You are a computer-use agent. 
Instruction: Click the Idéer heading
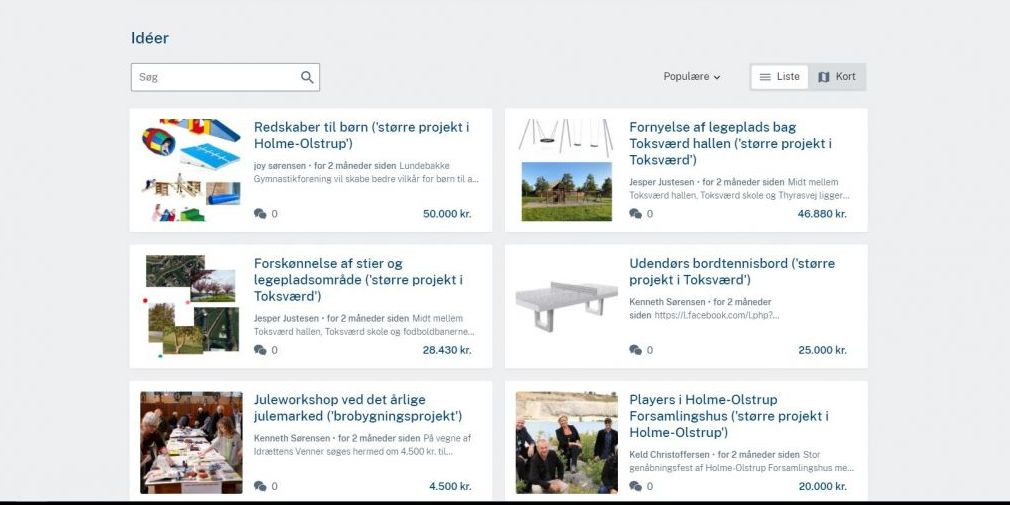click(150, 38)
